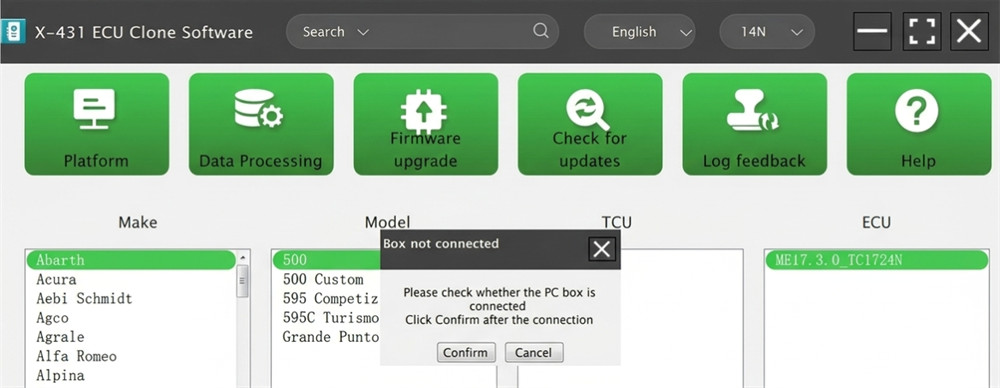Viewport: 1000px width, 388px height.
Task: Open the Help tile
Action: (x=919, y=124)
